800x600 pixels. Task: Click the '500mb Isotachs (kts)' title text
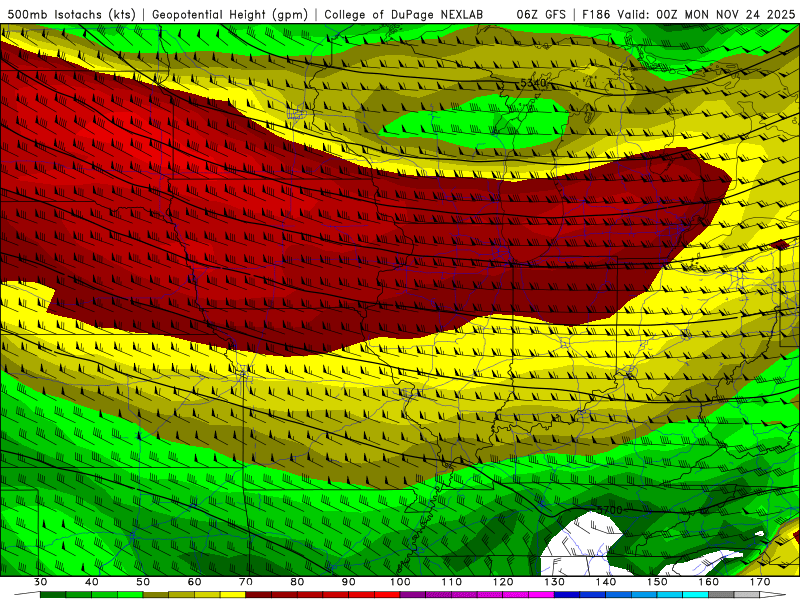click(71, 15)
